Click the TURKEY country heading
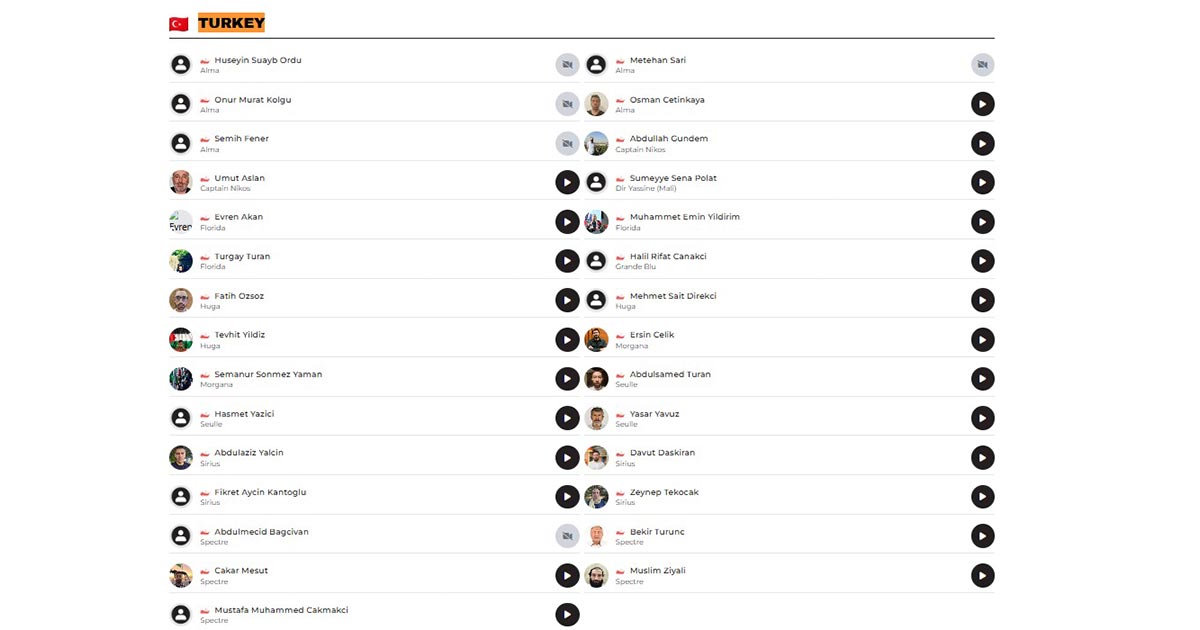This screenshot has width=1200, height=630. click(231, 23)
